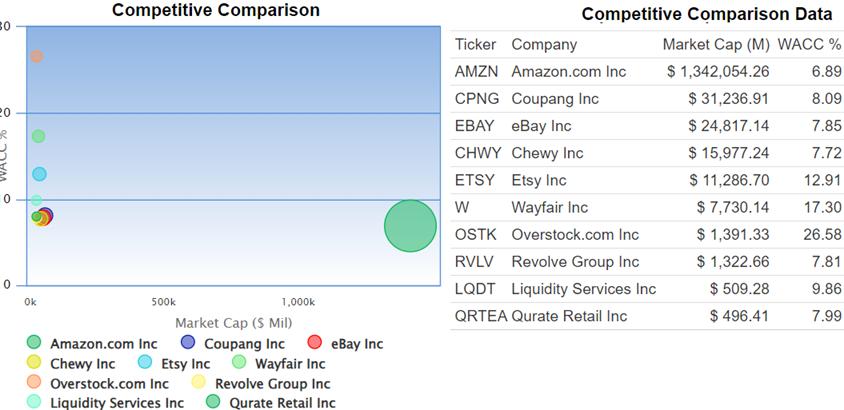Click the large Amazon bubble in chart
Viewport: 844px width, 410px height.
[x=410, y=226]
